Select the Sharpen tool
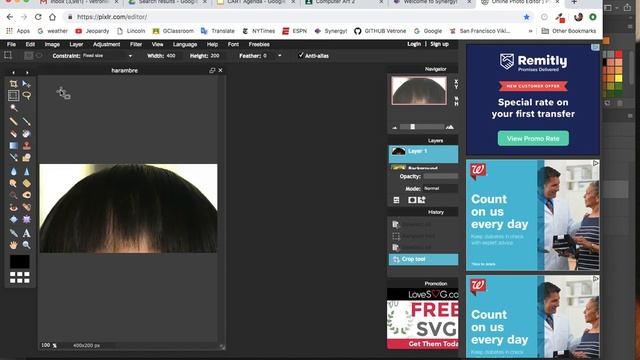 coord(27,171)
